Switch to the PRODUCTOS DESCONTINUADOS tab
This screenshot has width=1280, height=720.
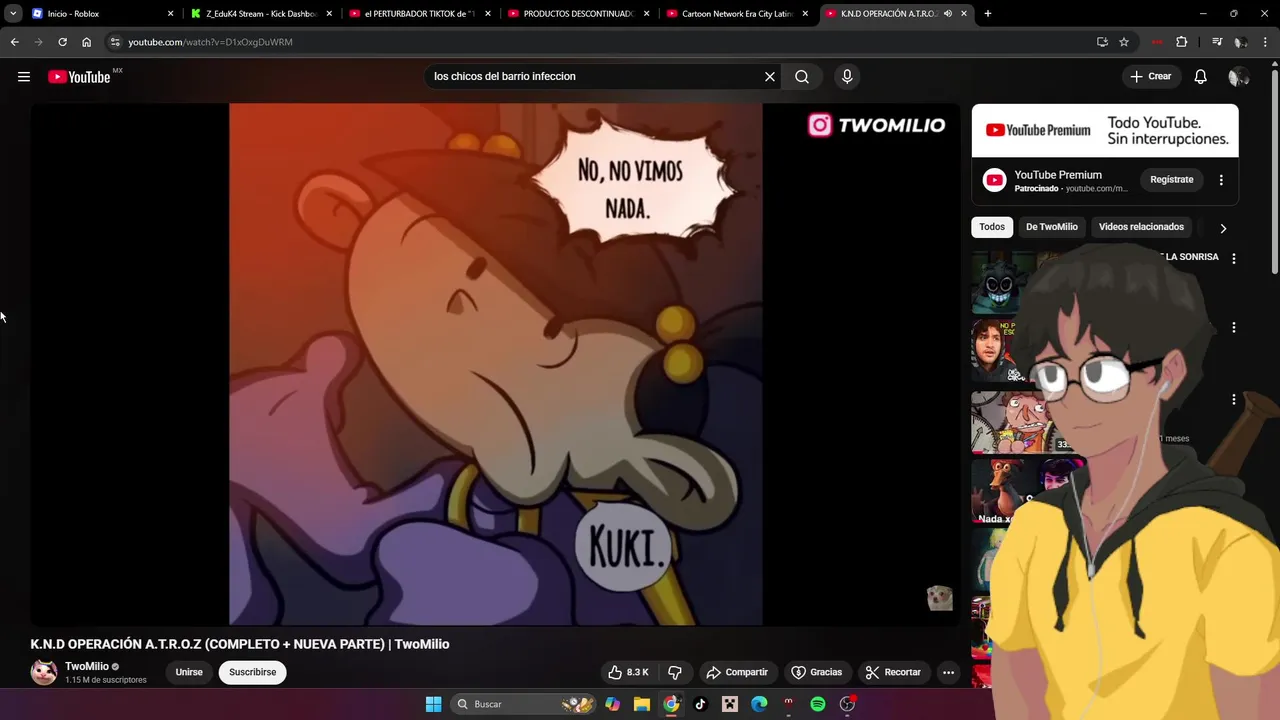(x=579, y=14)
